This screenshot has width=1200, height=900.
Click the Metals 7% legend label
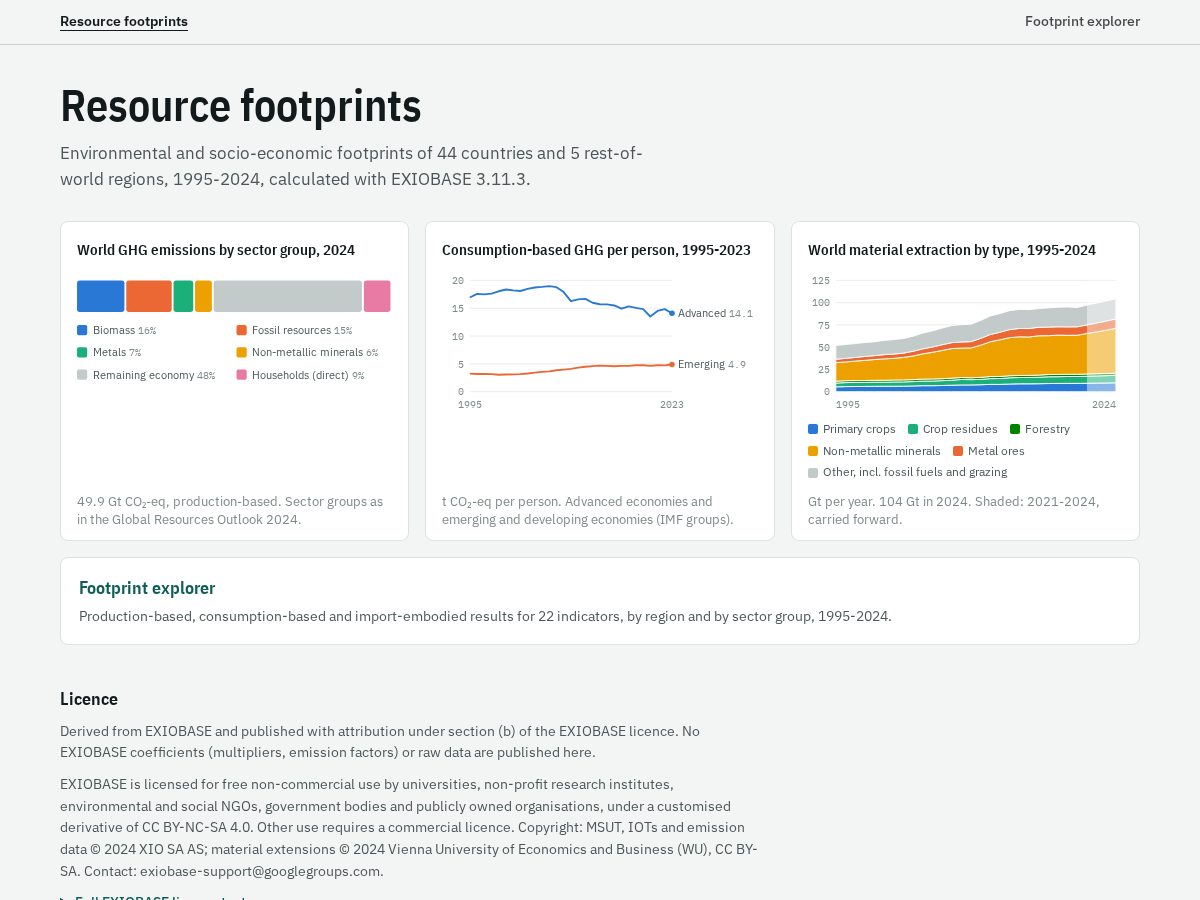[117, 352]
